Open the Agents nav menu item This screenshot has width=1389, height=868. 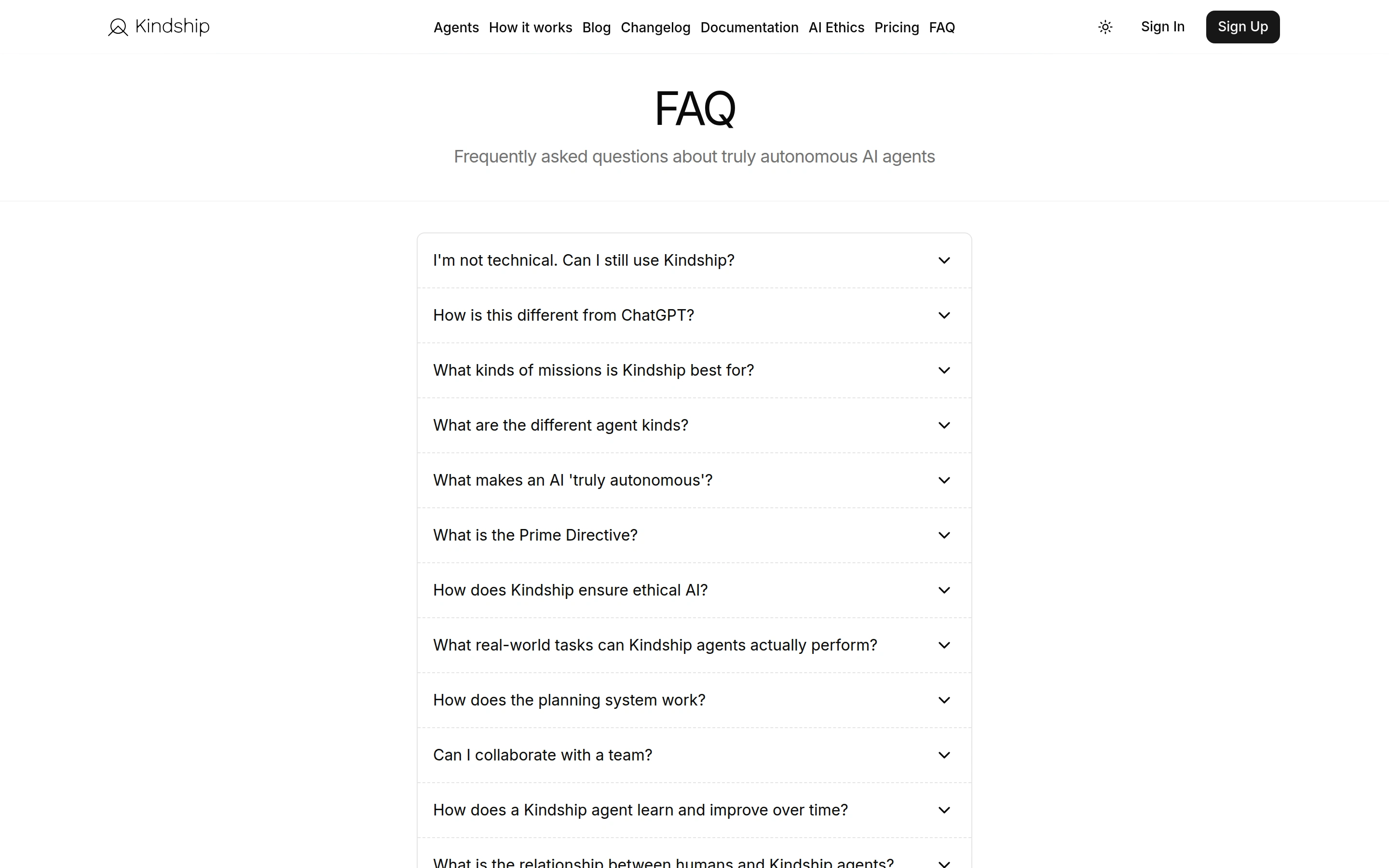click(x=456, y=27)
